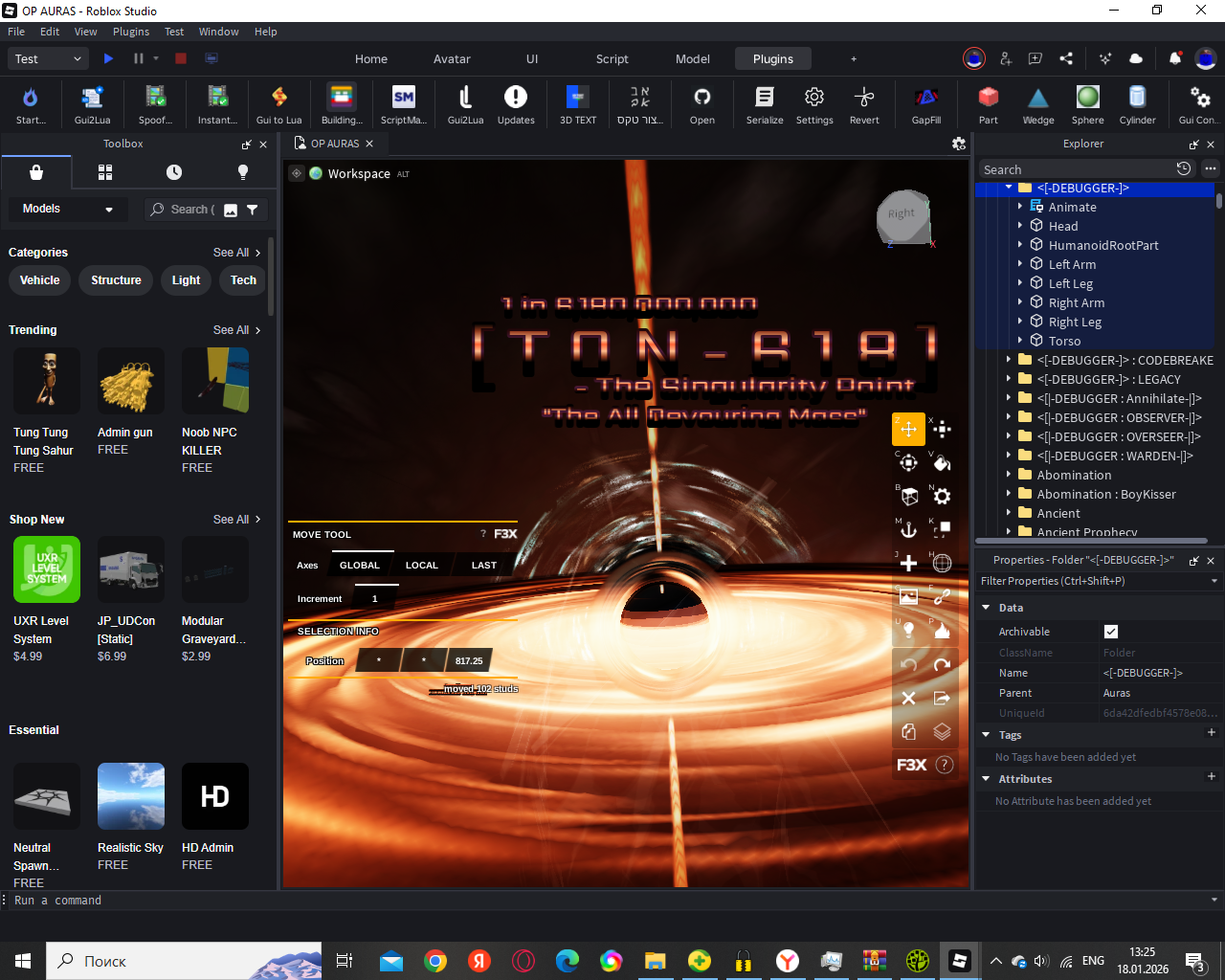This screenshot has width=1225, height=980.
Task: Switch to the Home ribbon tab
Action: tap(371, 58)
